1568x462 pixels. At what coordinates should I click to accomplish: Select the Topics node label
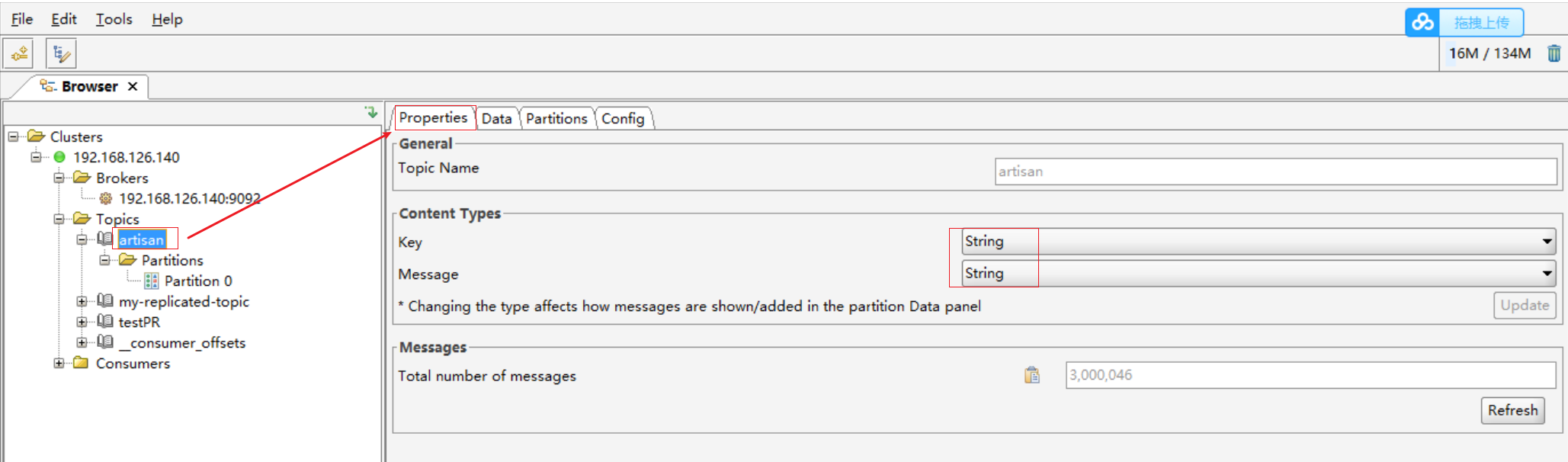click(117, 219)
